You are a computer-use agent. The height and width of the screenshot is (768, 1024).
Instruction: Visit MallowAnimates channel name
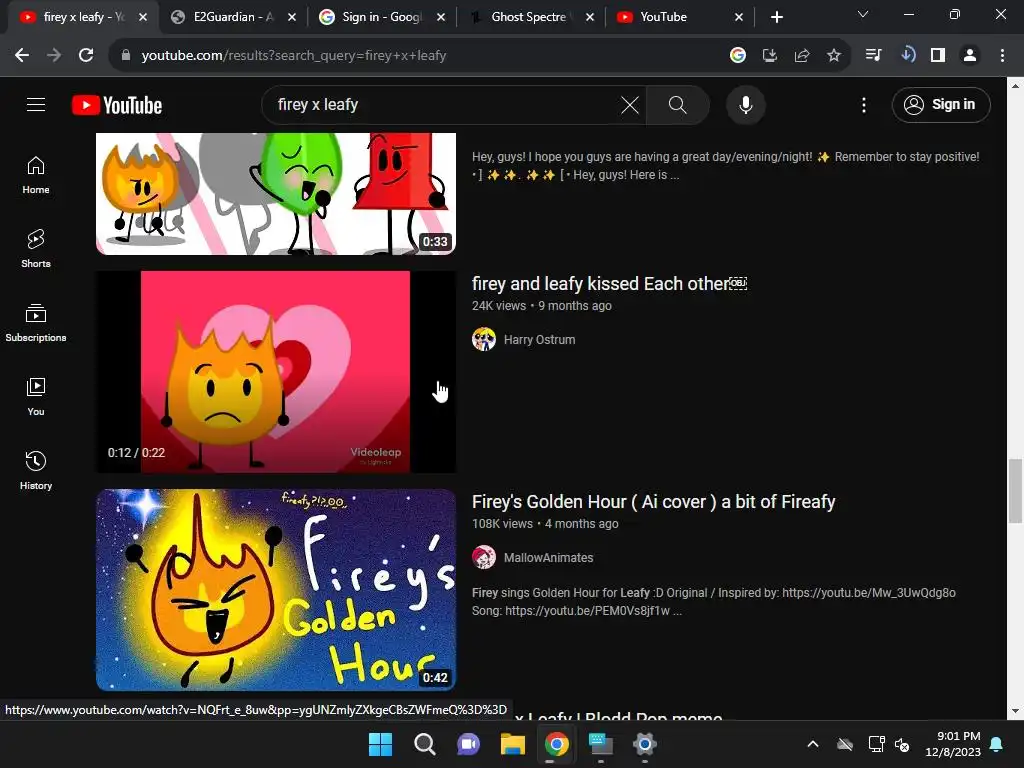tap(549, 558)
